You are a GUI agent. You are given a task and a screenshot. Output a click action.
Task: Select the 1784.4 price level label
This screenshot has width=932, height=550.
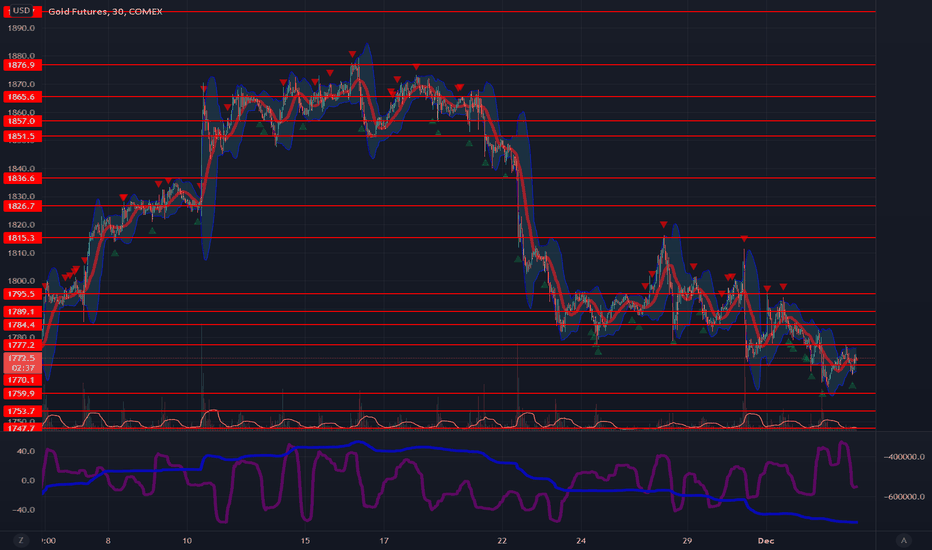(23, 325)
